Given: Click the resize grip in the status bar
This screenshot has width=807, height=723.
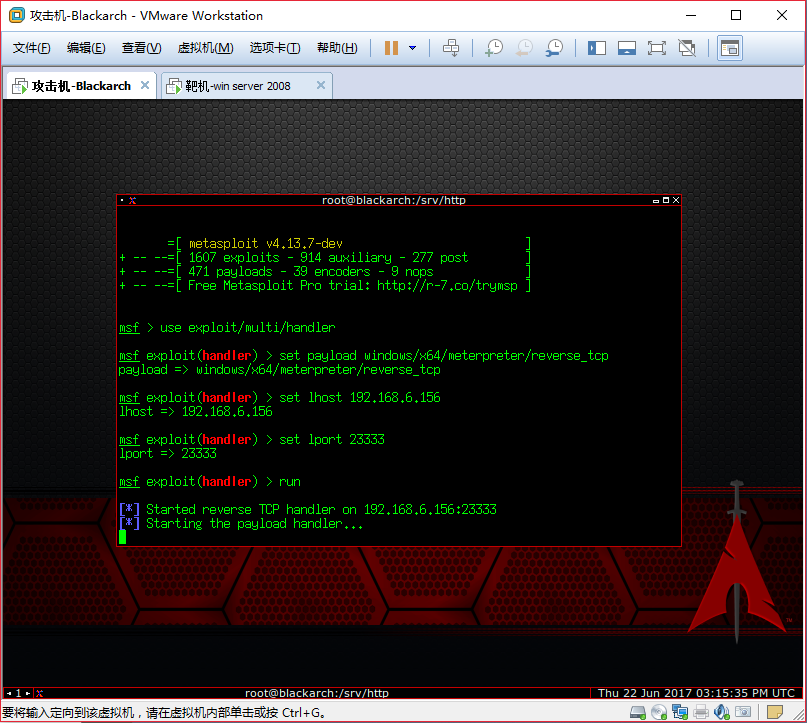Looking at the screenshot, I should [x=799, y=715].
